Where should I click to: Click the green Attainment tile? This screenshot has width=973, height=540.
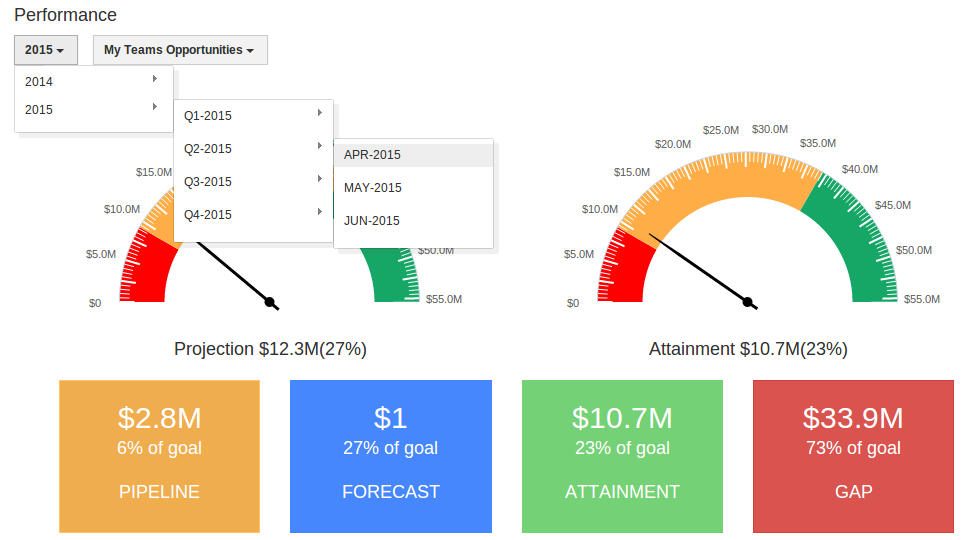[622, 456]
